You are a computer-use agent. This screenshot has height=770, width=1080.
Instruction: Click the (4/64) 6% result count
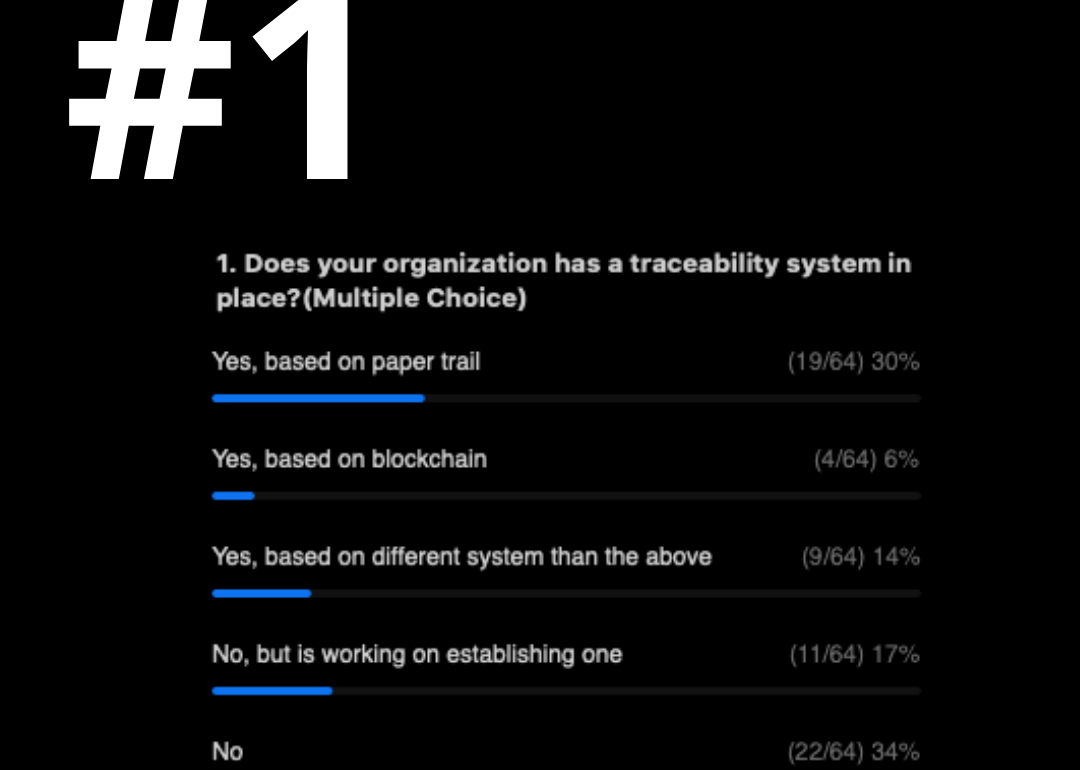click(x=866, y=459)
